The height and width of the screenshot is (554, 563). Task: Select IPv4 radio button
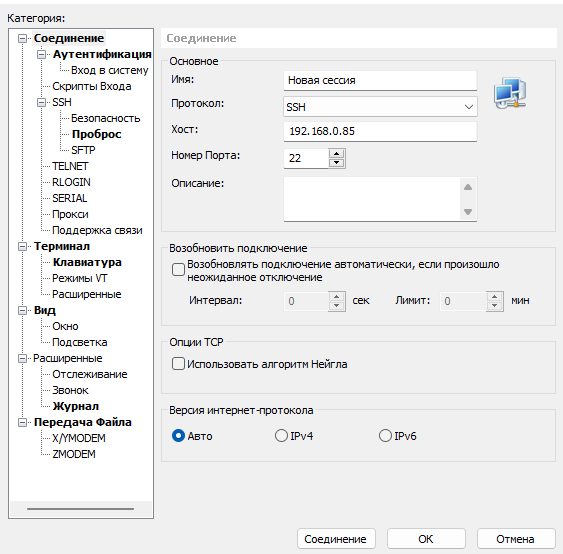pyautogui.click(x=281, y=436)
